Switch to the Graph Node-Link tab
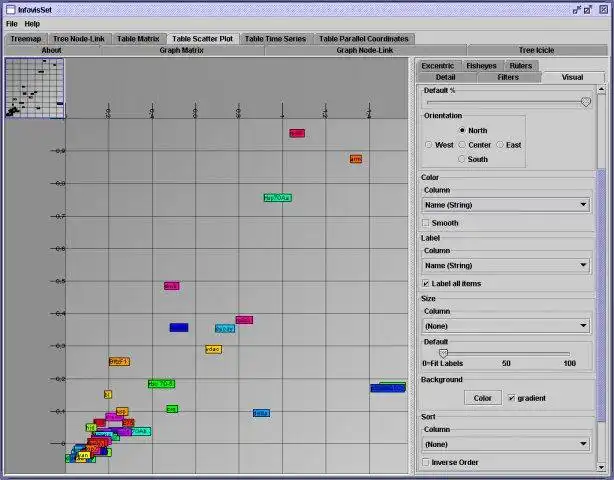Image resolution: width=614 pixels, height=480 pixels. tap(365, 50)
